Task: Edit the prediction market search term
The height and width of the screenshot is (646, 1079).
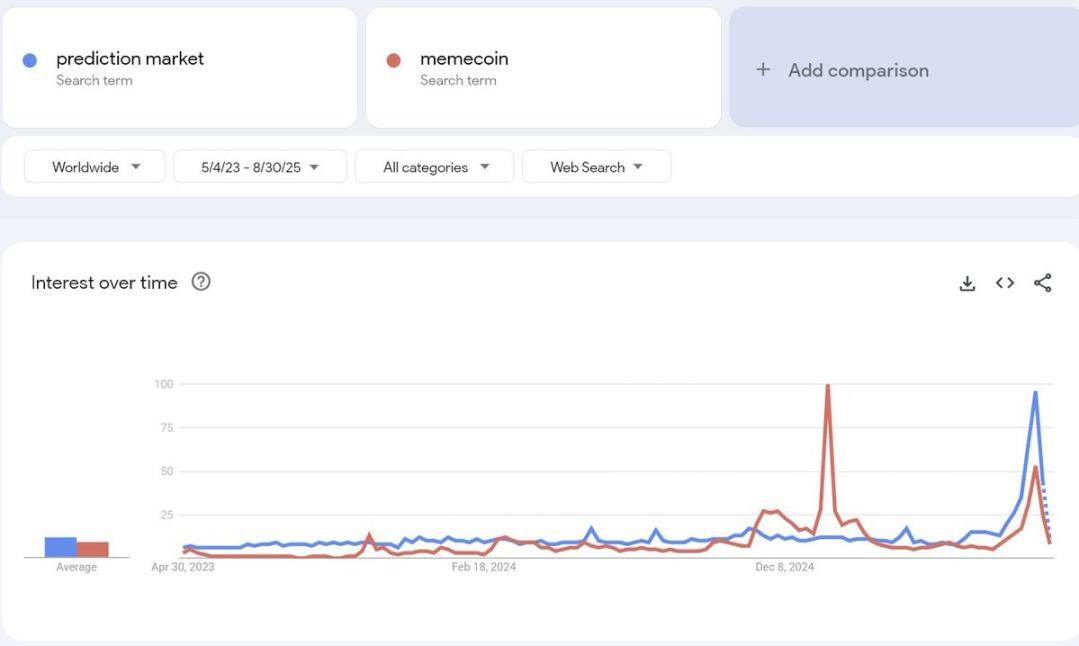Action: pyautogui.click(x=130, y=59)
